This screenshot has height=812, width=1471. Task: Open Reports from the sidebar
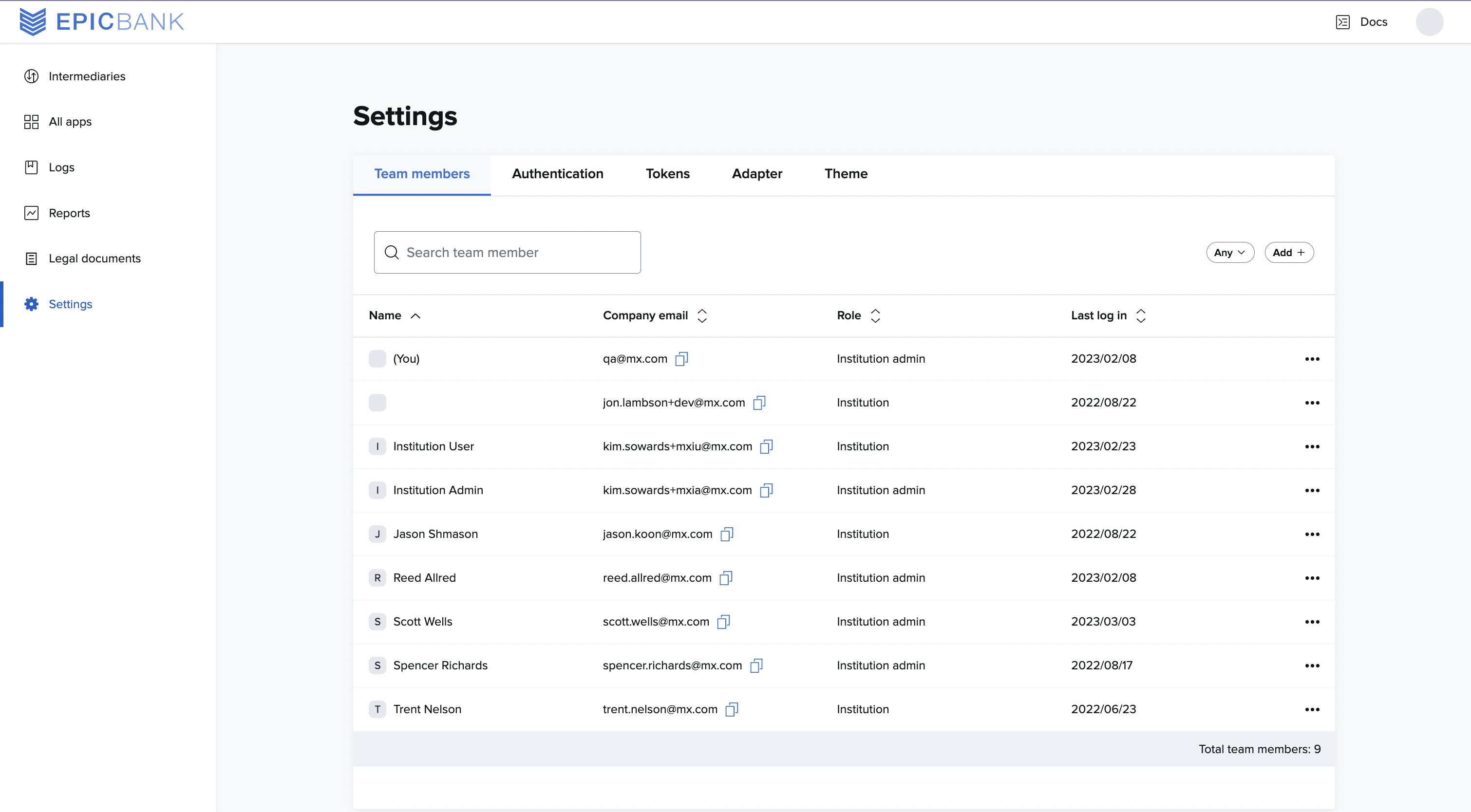(31, 212)
